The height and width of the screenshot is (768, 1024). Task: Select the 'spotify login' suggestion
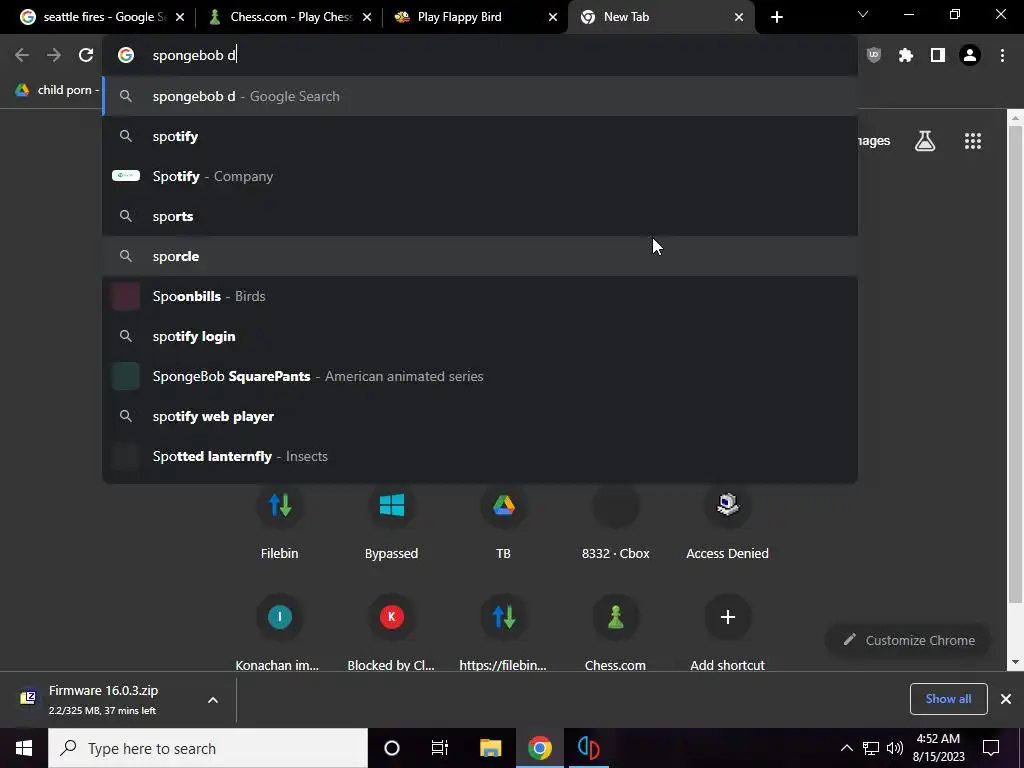(480, 336)
